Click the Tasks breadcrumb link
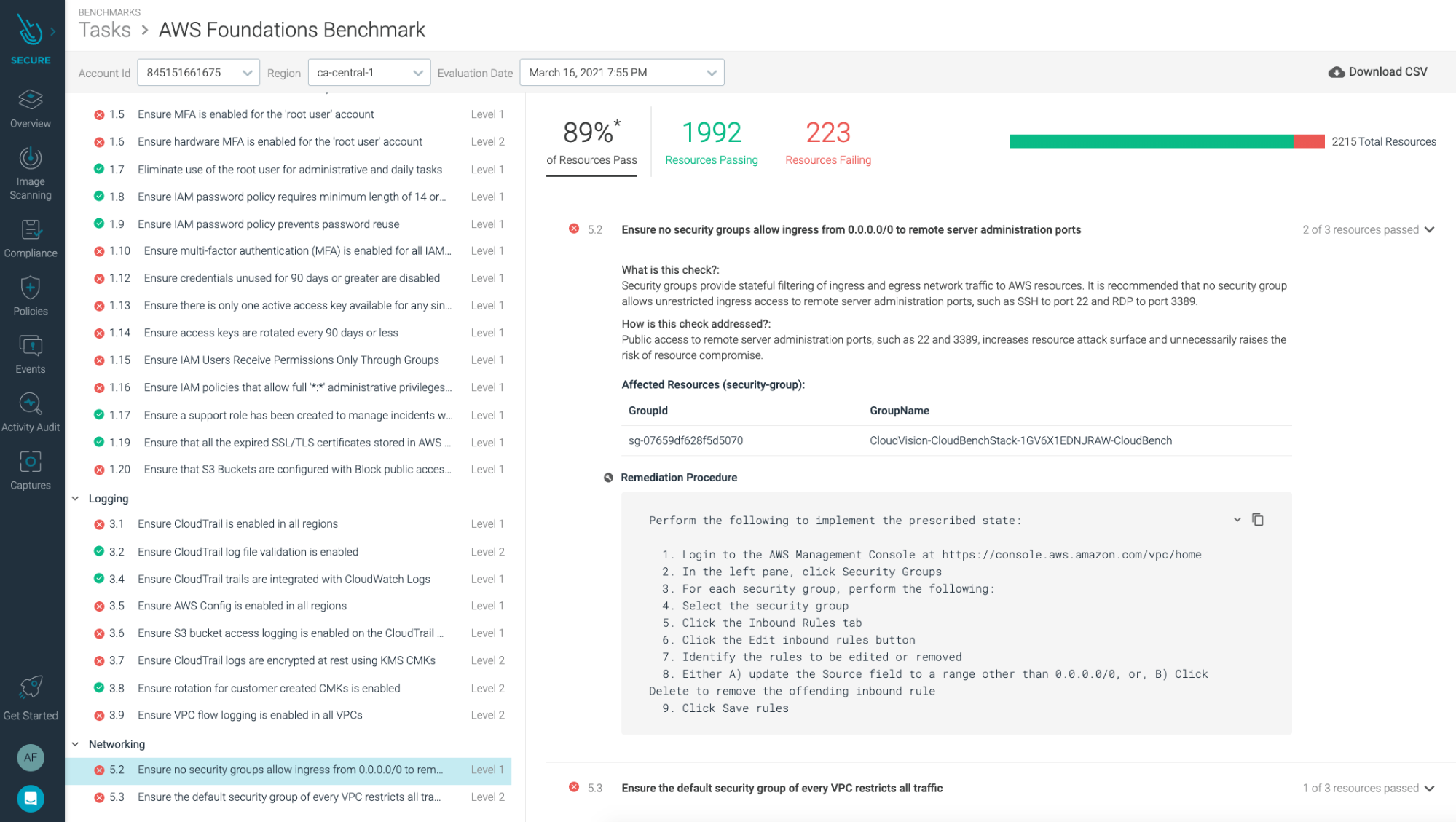The height and width of the screenshot is (822, 1456). tap(105, 30)
